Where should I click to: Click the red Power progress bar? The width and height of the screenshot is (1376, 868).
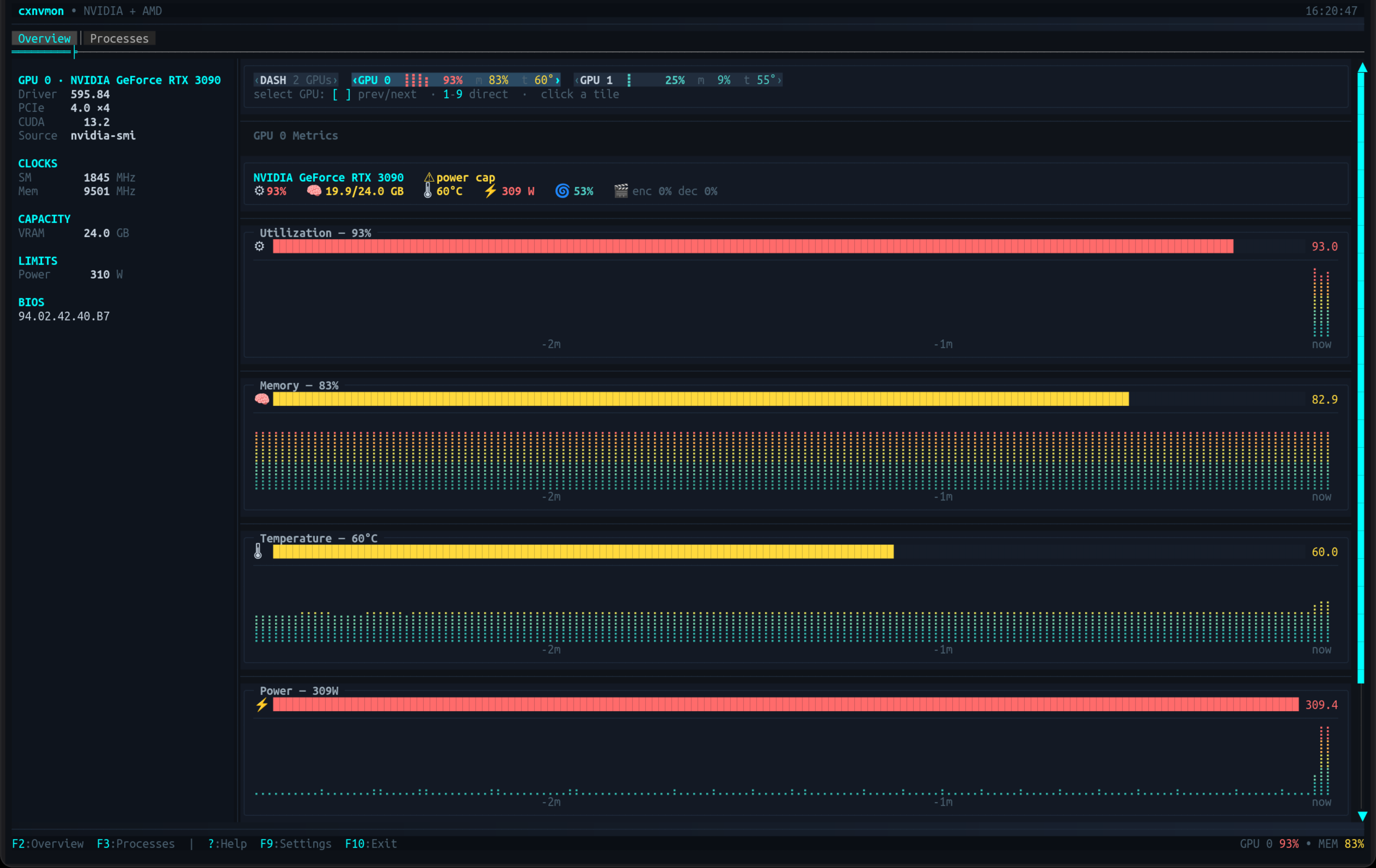(786, 705)
